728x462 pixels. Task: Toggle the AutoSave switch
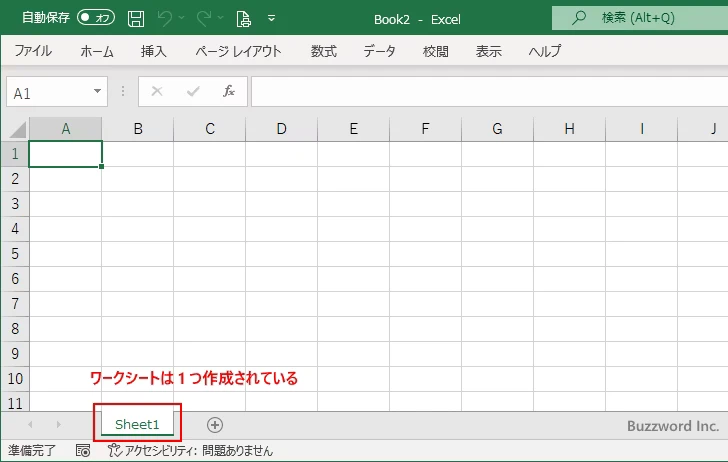[x=96, y=18]
